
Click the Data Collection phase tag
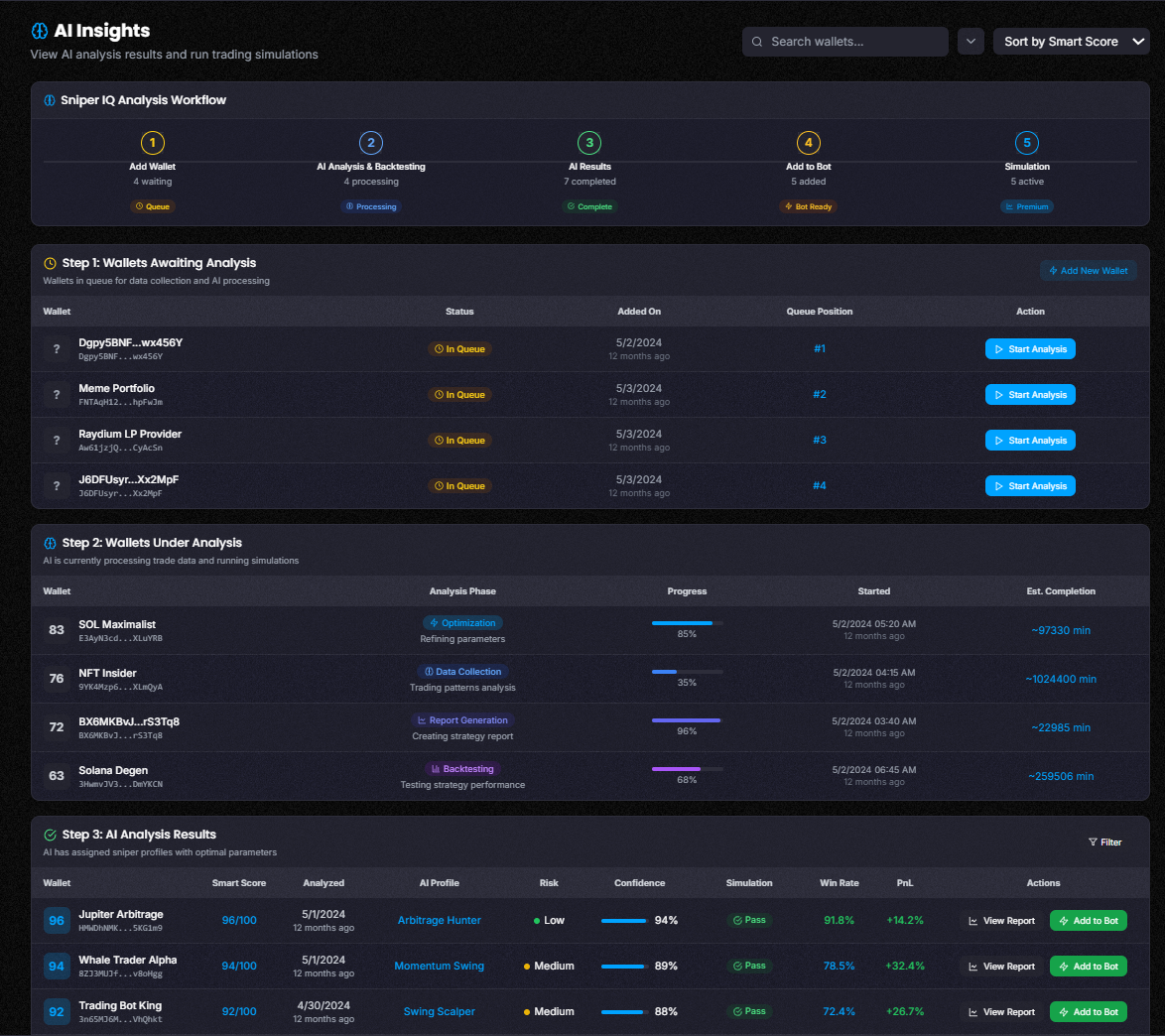pyautogui.click(x=462, y=672)
